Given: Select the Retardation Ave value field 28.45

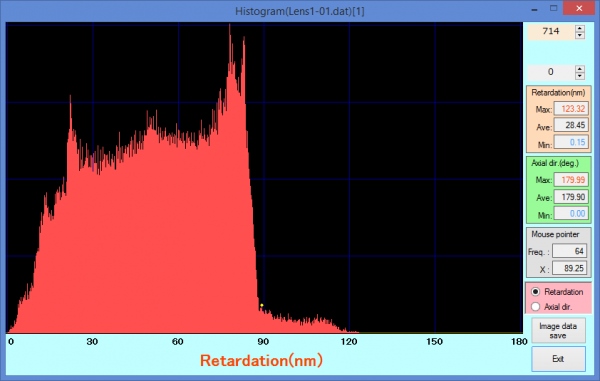Looking at the screenshot, I should coord(571,125).
